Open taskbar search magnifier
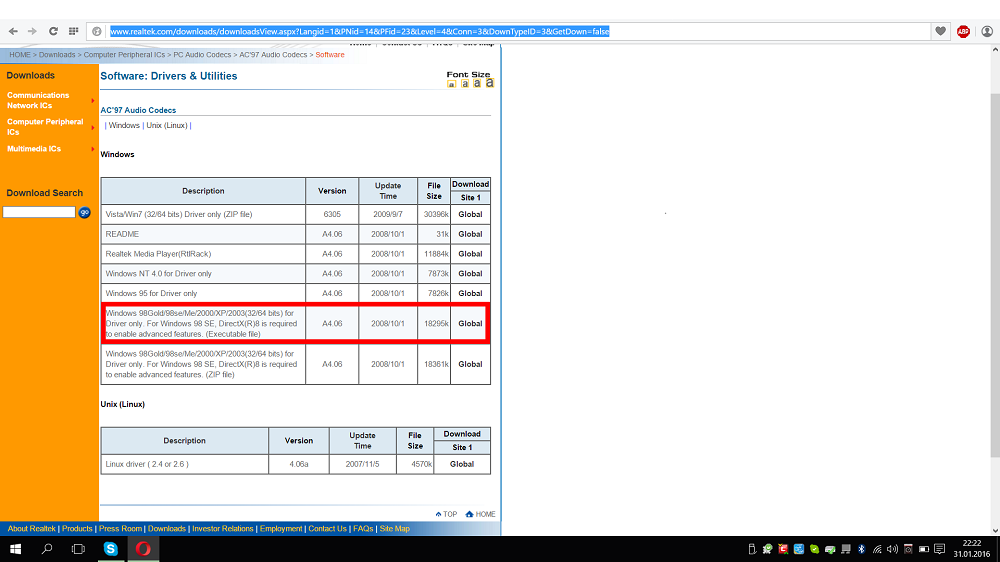Viewport: 1000px width, 562px height. pos(47,549)
